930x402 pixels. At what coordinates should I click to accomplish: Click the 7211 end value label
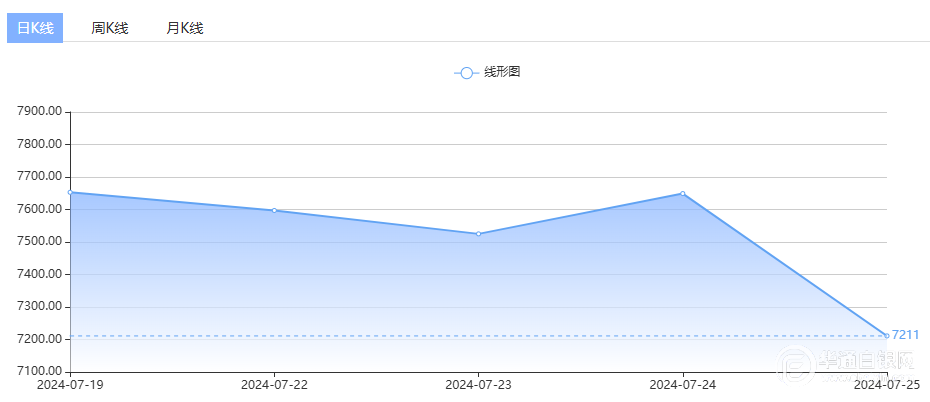pos(905,335)
